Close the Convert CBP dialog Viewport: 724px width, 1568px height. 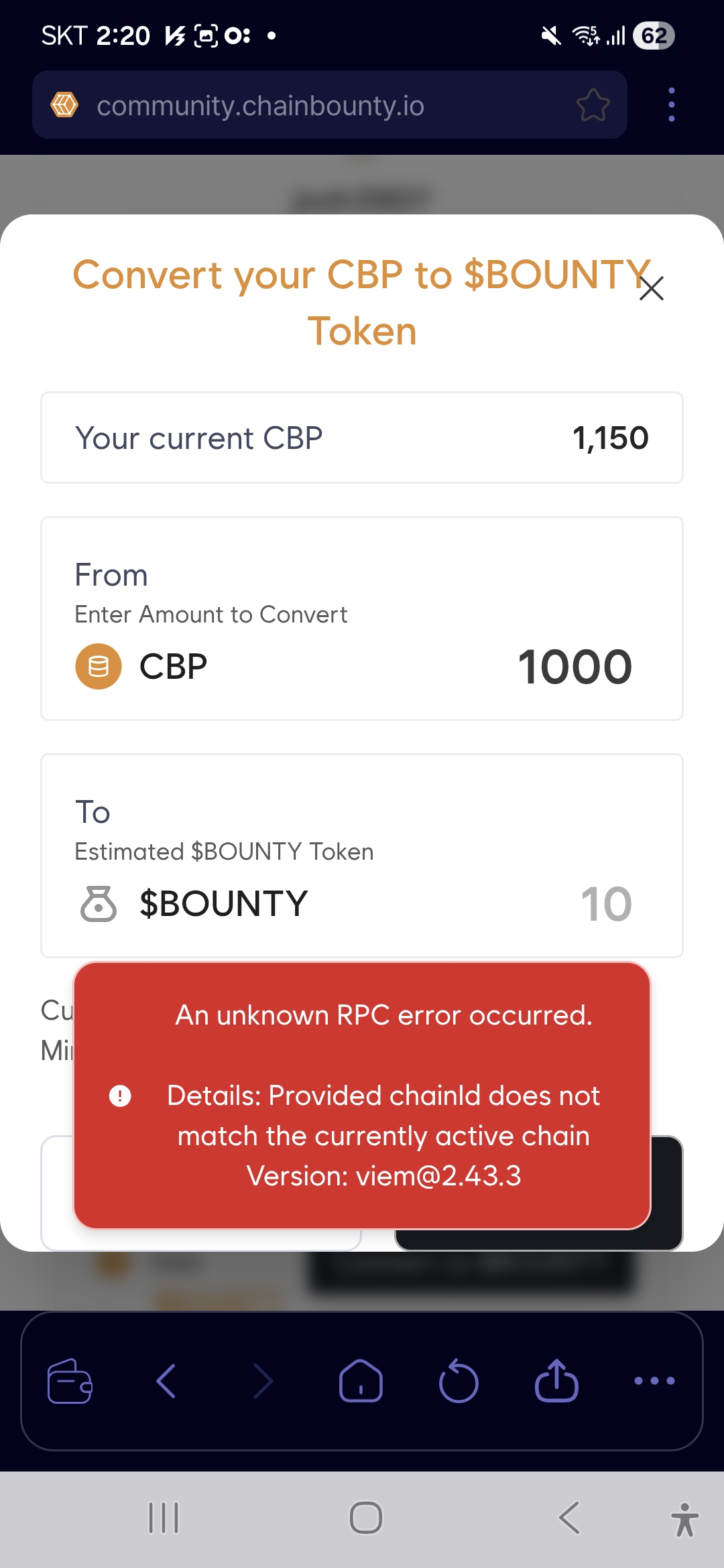(x=652, y=288)
